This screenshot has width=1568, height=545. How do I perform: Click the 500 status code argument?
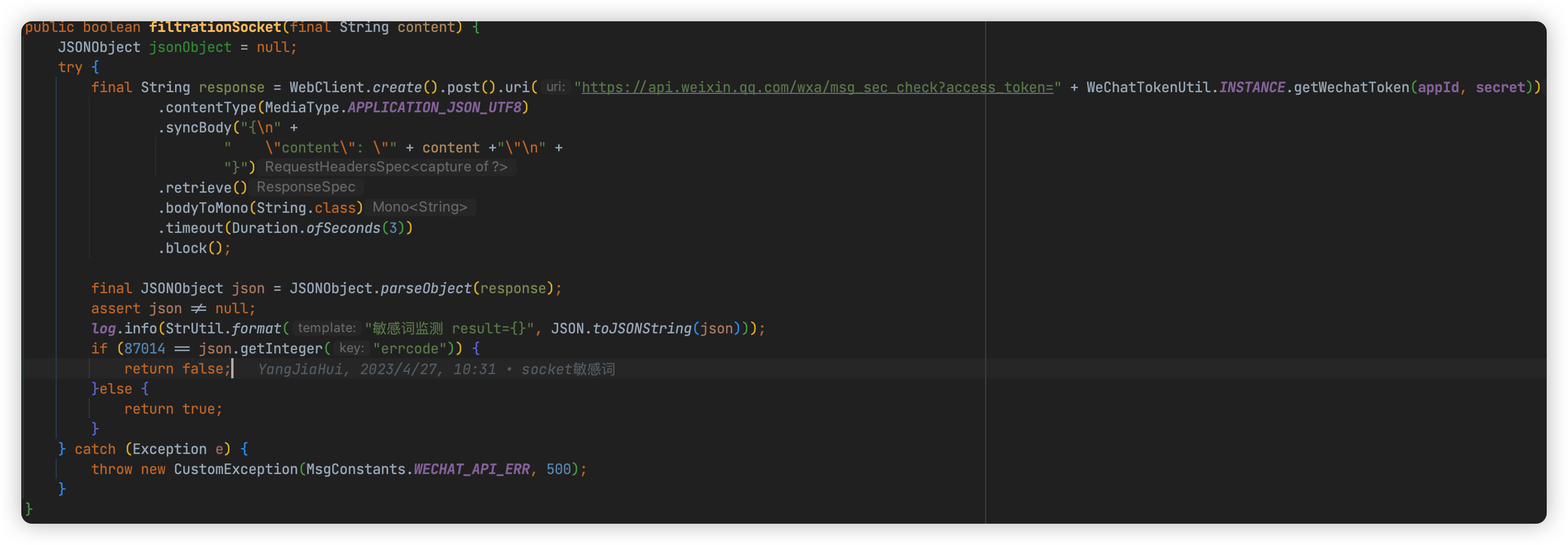[558, 469]
